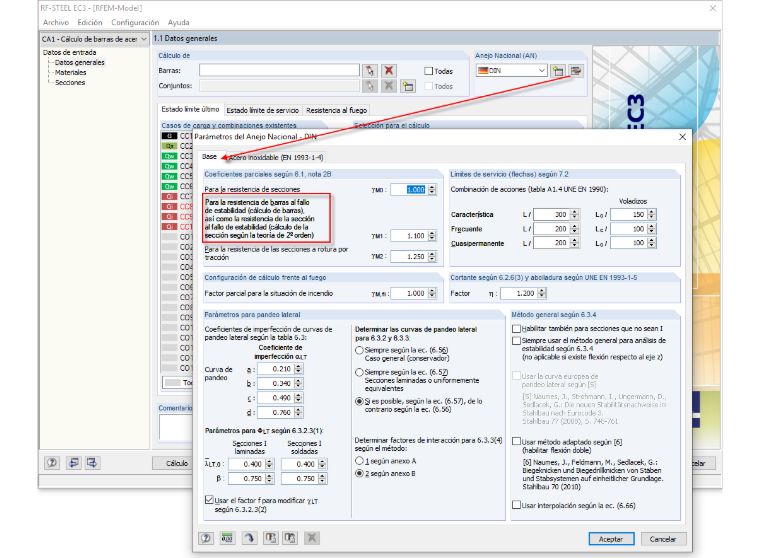Screen dimensions: 760x558
Task: Click the soldadas β 0.750 field
Action: point(300,479)
